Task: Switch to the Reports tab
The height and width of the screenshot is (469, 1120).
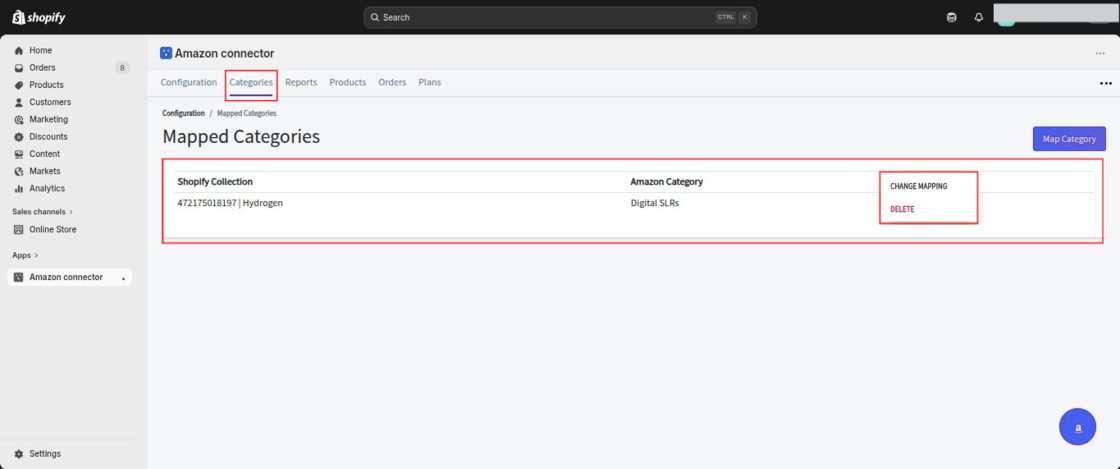Action: [x=301, y=82]
